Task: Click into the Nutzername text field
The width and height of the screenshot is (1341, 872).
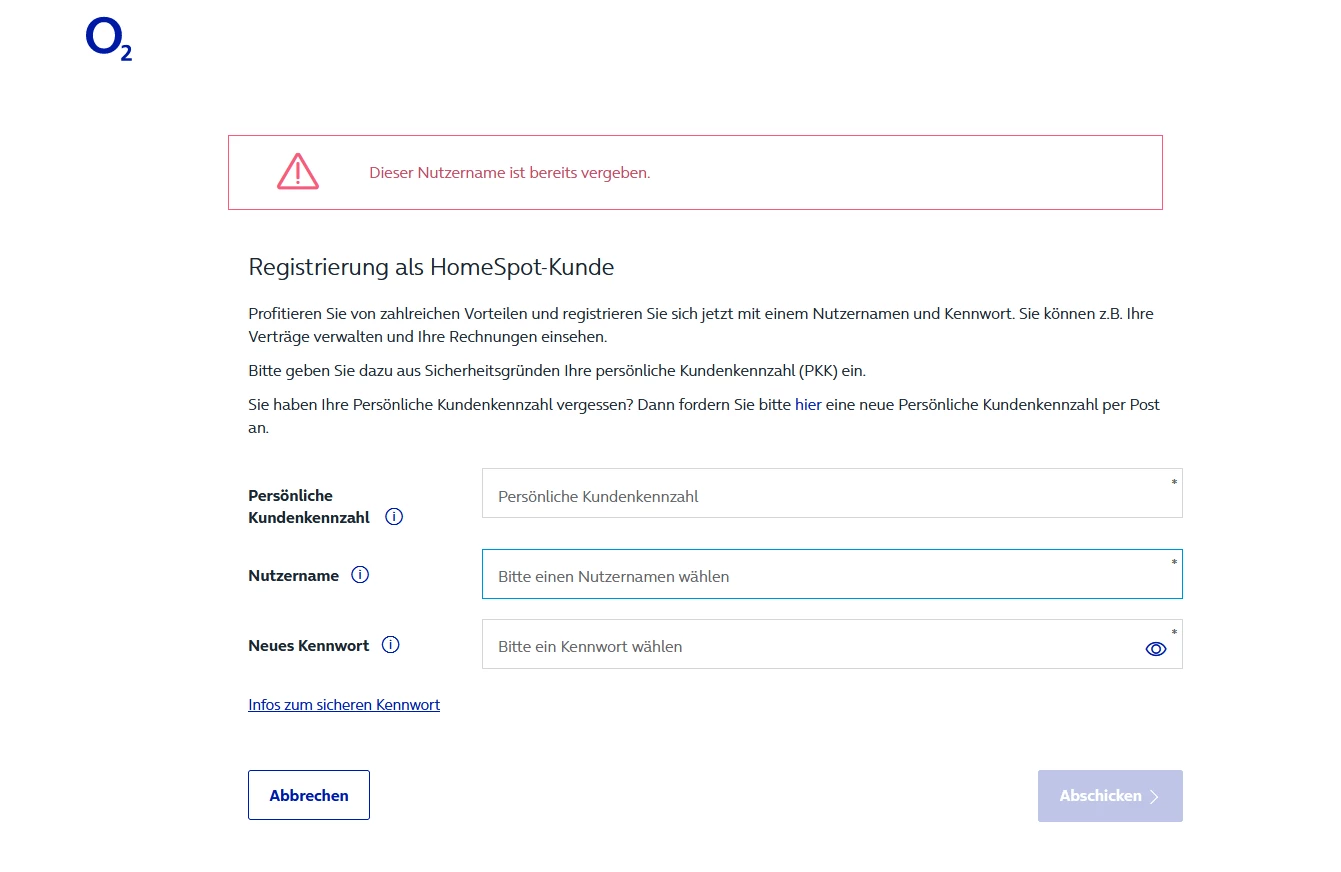Action: 820,575
